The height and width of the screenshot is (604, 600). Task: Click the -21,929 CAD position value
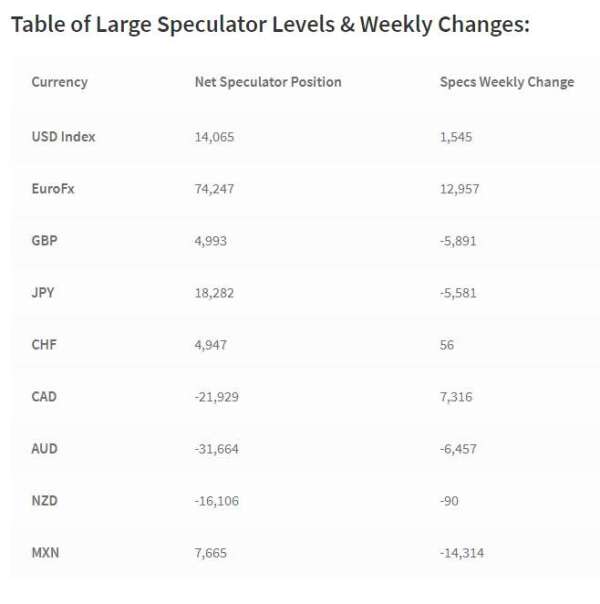216,397
